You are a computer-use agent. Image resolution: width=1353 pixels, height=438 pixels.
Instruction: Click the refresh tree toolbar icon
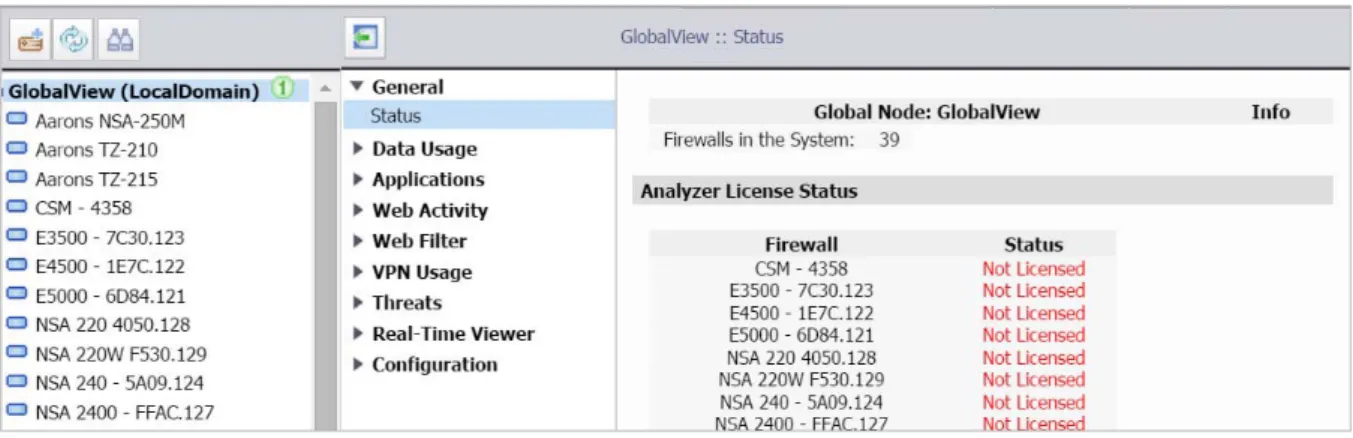[x=75, y=39]
